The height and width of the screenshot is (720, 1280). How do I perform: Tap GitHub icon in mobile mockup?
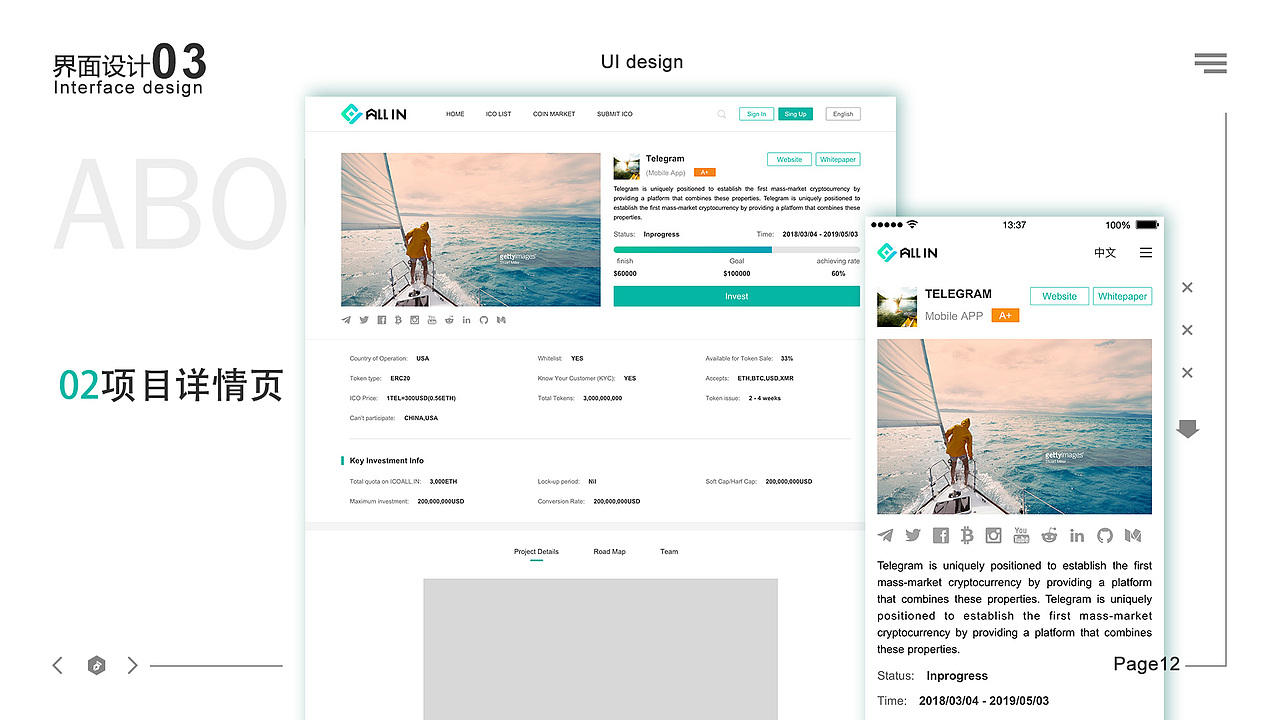[x=1105, y=535]
